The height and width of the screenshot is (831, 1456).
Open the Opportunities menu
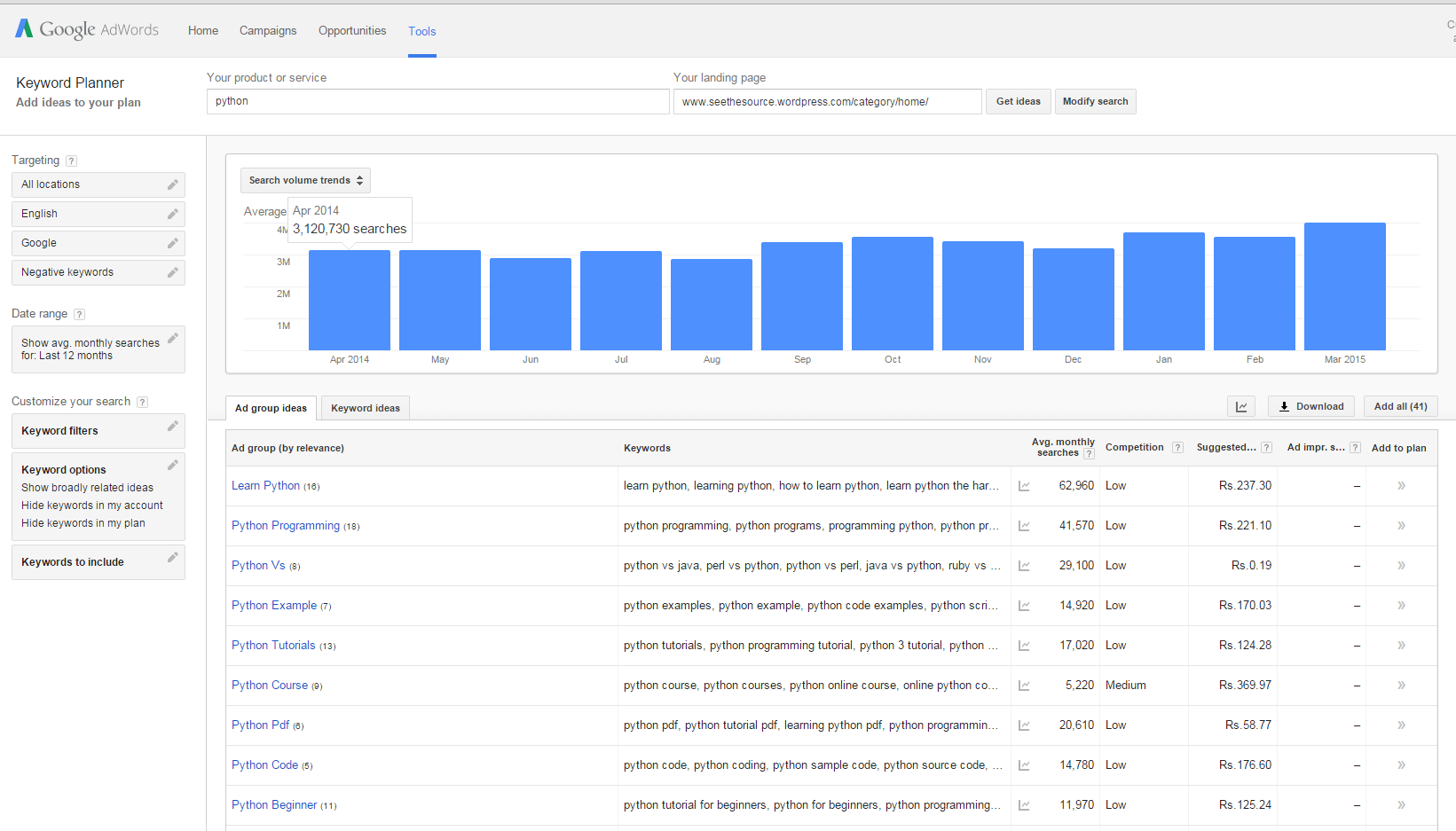click(352, 30)
